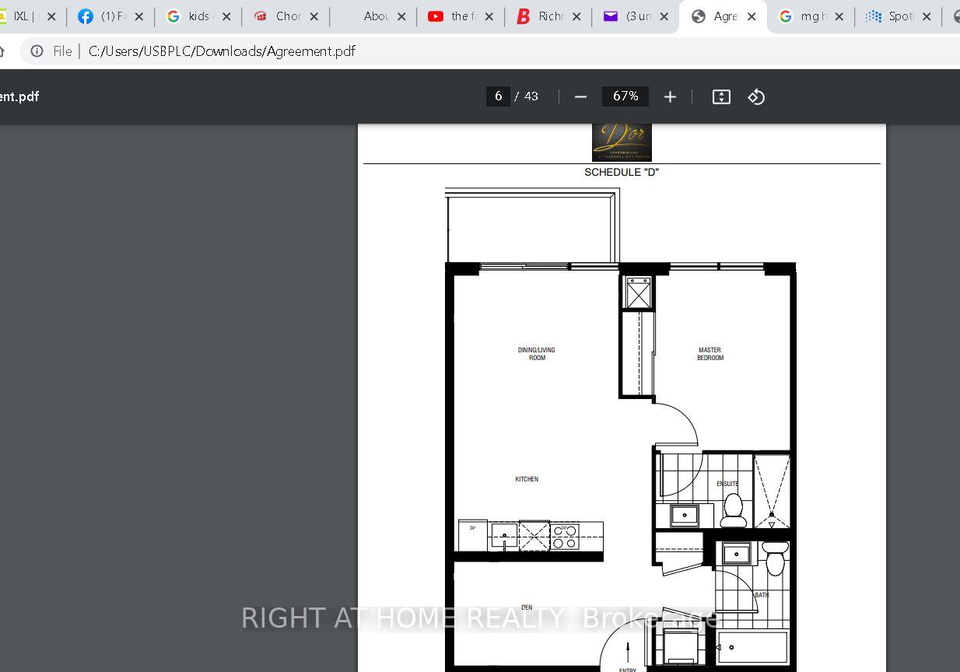Click the DINING/LIVING ROOM label
This screenshot has height=672, width=960.
click(537, 354)
